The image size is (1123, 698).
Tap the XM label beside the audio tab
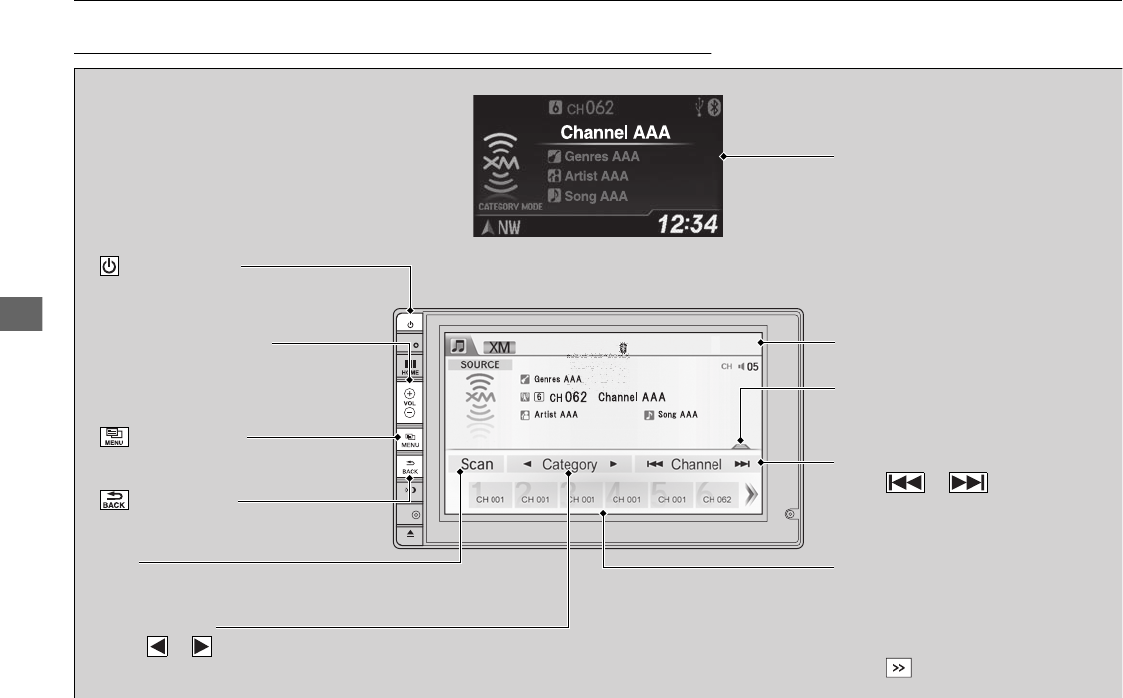point(499,347)
